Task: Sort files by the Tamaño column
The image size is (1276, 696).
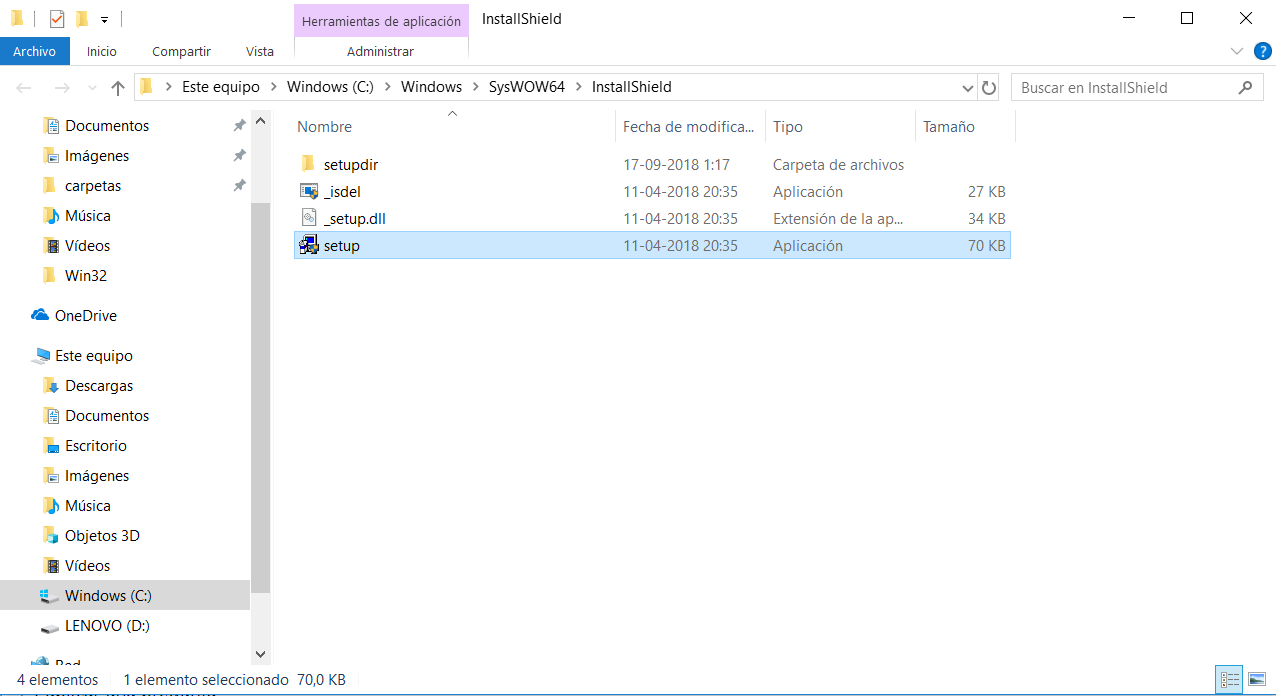Action: pos(965,127)
